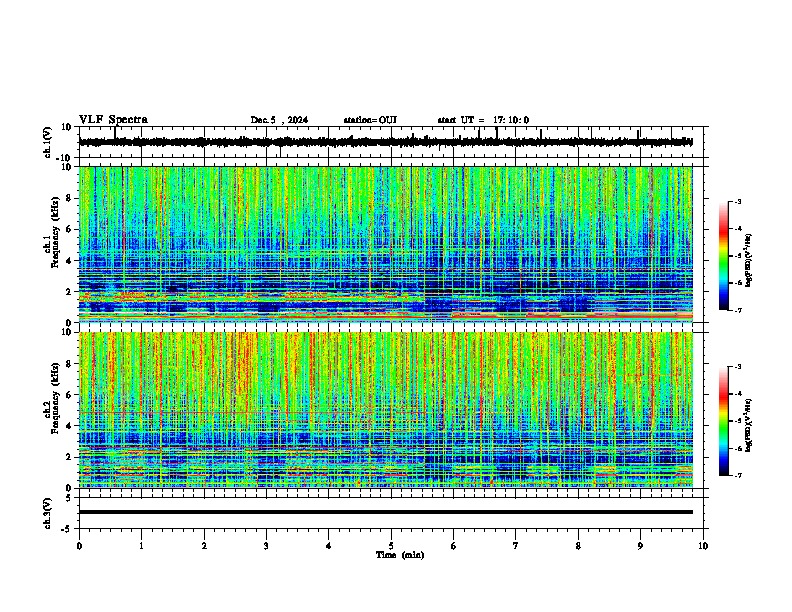Click the "VLF Spectra" plot title

point(113,120)
